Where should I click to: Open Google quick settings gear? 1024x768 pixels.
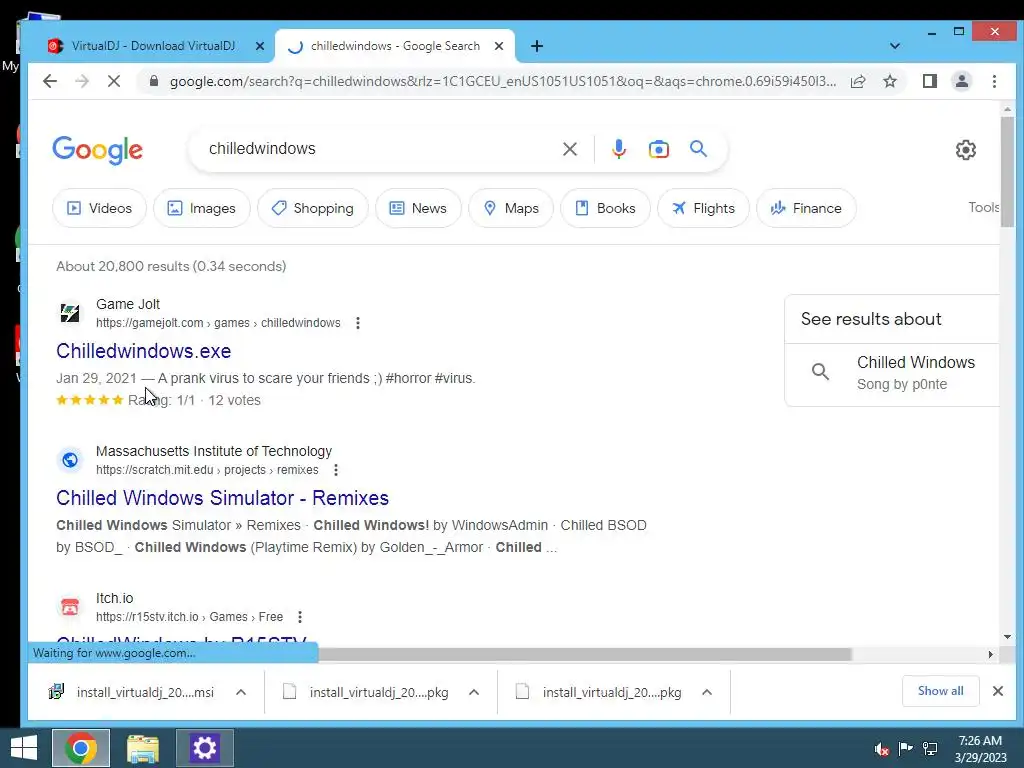point(965,150)
